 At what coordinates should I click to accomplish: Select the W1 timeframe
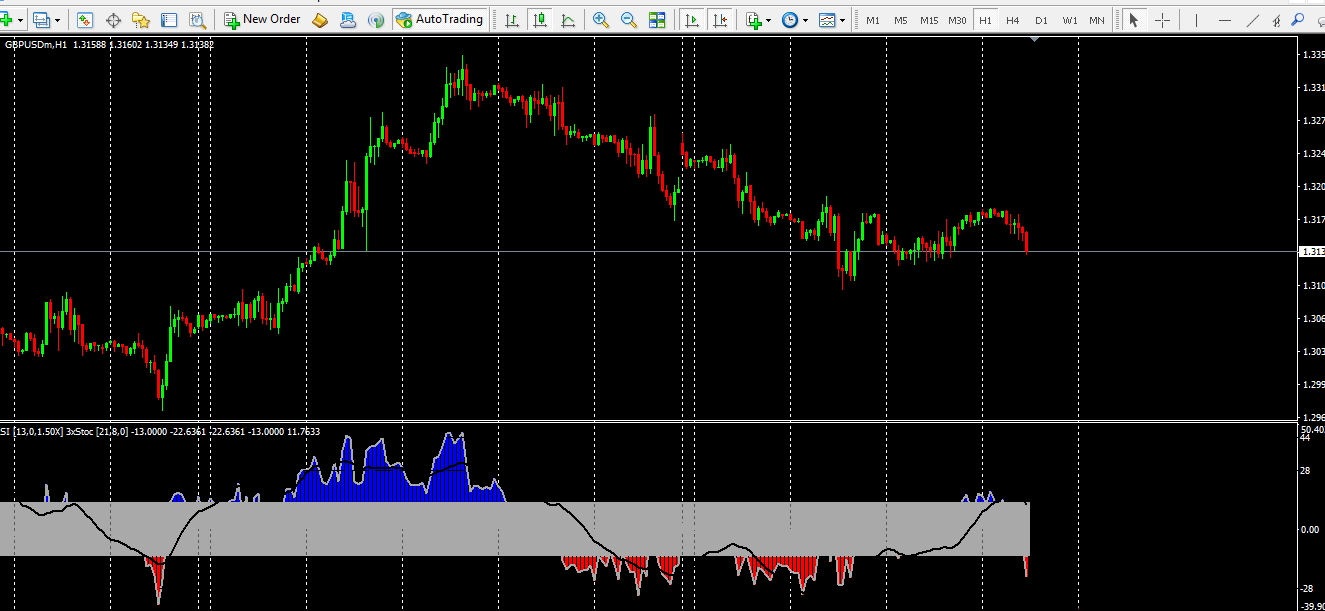pyautogui.click(x=1070, y=20)
